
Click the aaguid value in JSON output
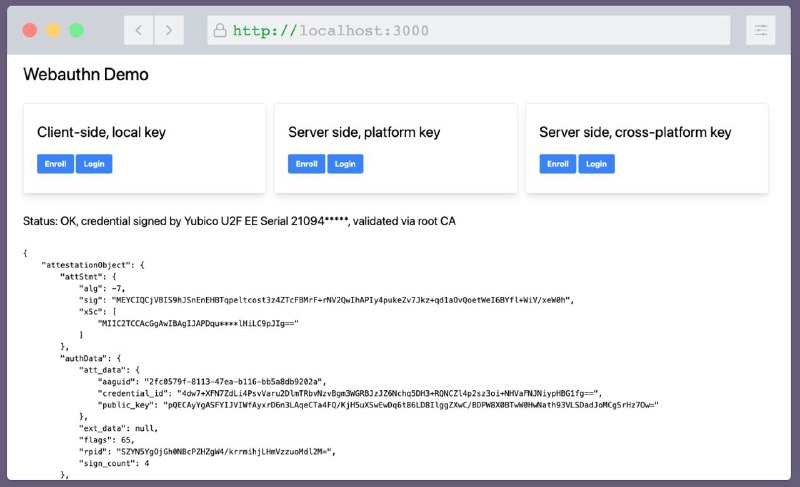point(235,381)
